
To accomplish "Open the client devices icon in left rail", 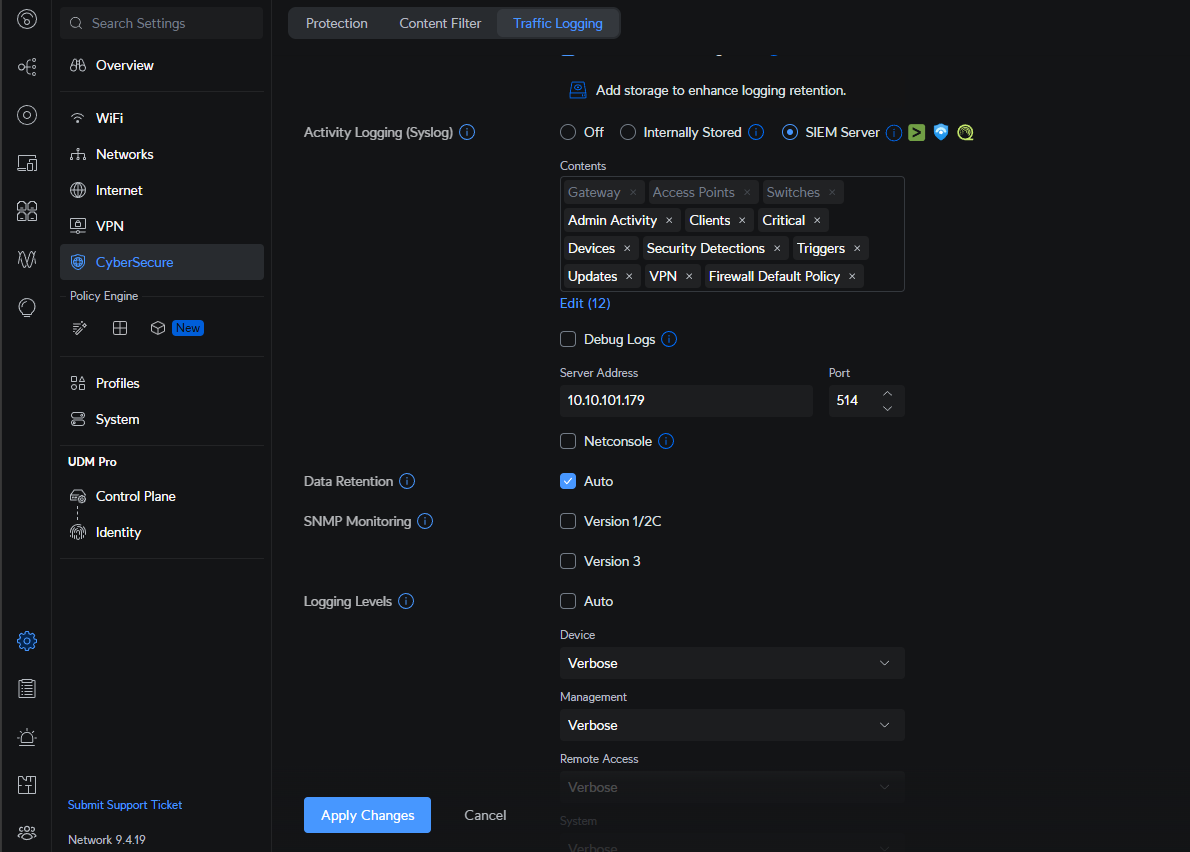I will point(27,211).
